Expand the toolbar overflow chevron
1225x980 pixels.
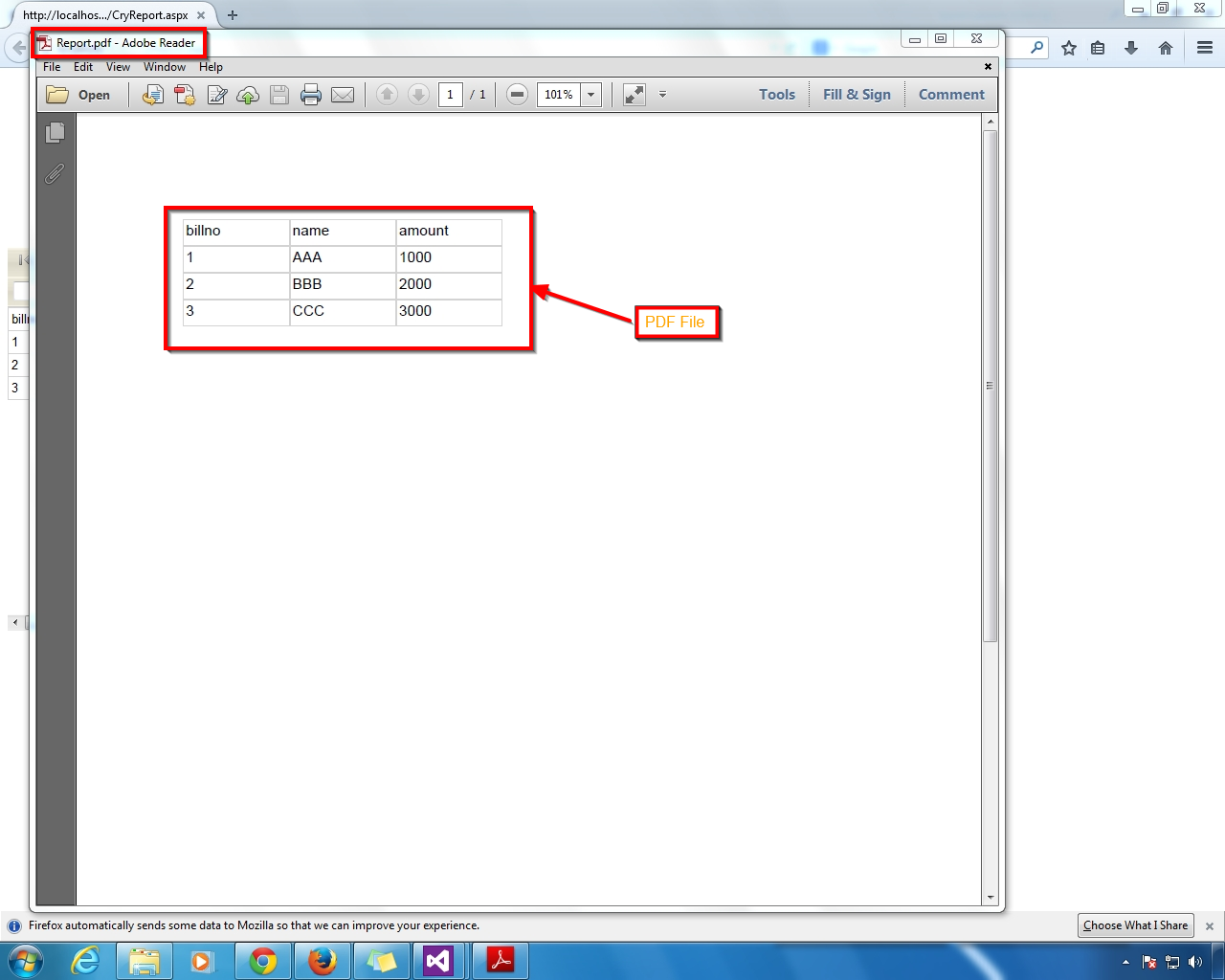point(662,94)
